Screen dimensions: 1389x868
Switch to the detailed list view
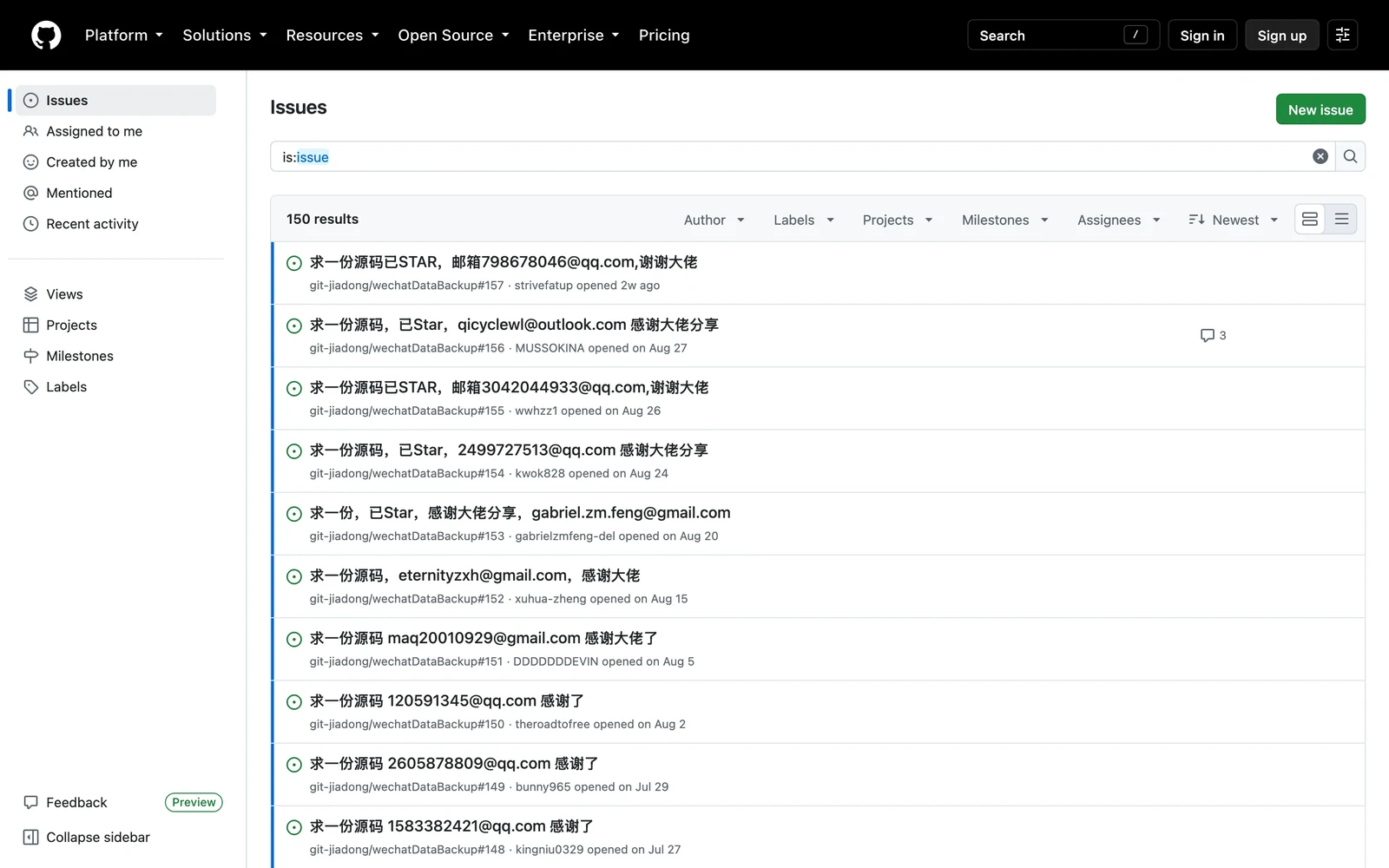(1310, 220)
